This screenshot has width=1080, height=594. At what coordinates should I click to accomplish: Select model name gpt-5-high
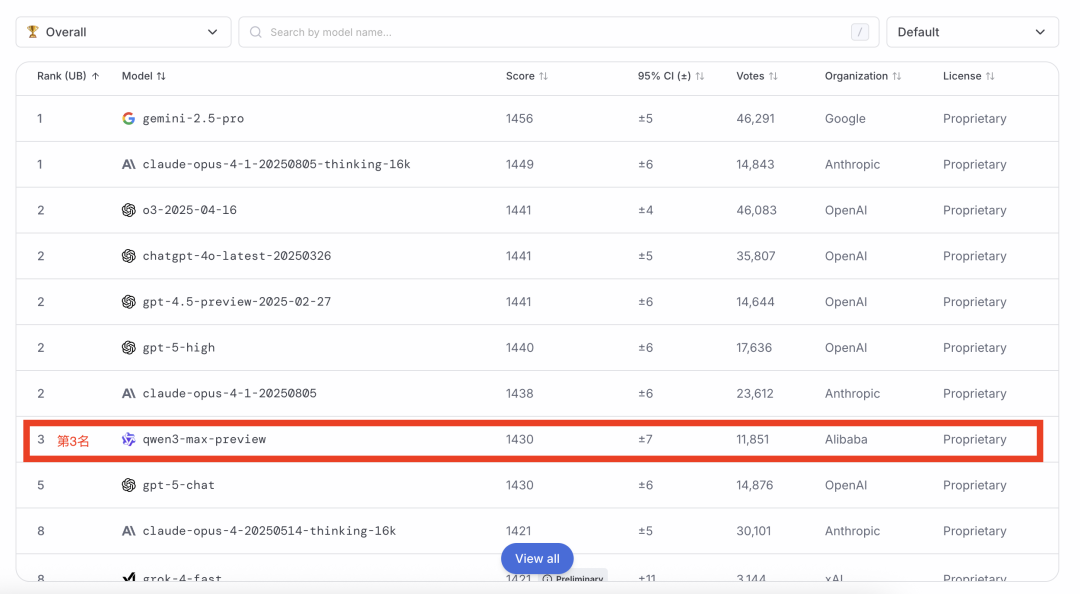(179, 347)
